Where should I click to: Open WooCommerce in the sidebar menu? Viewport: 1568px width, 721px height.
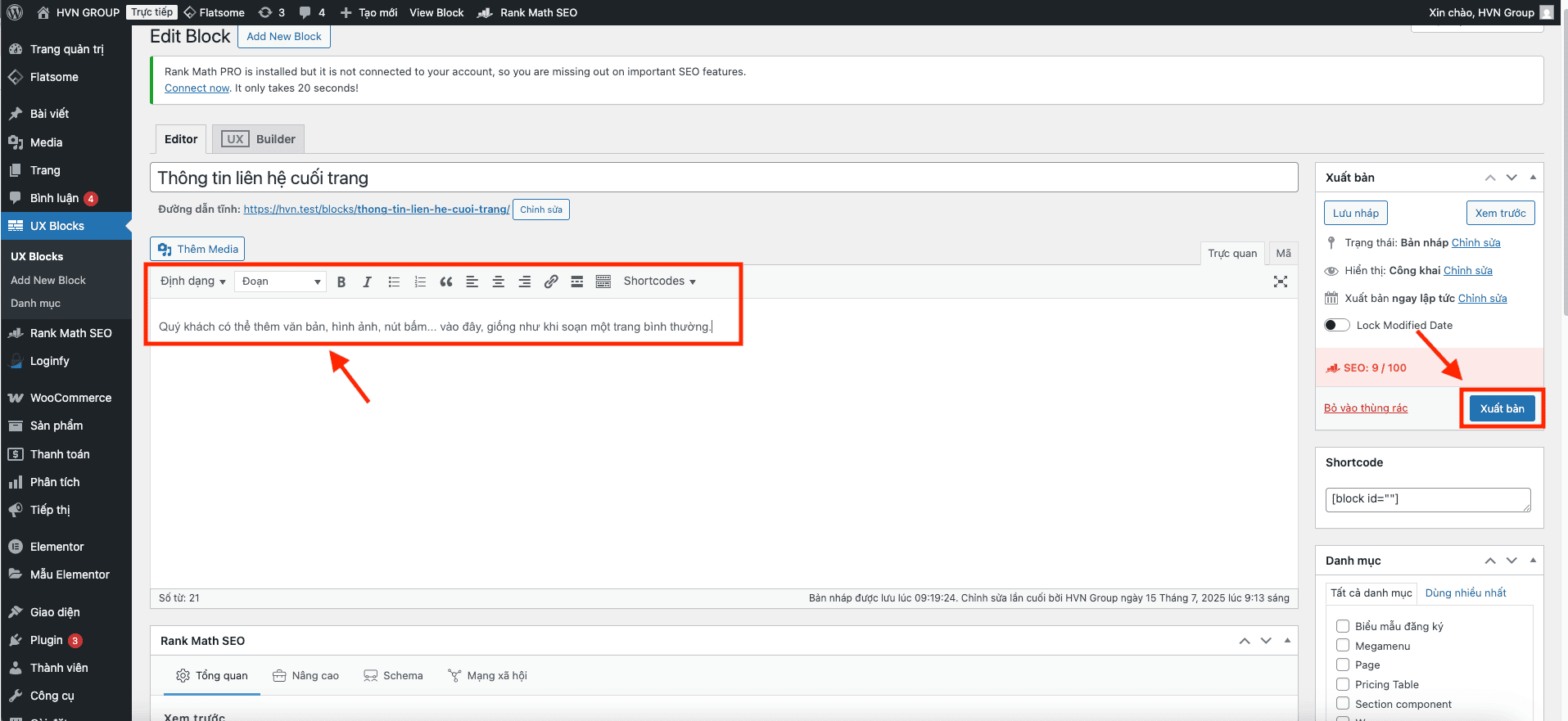pos(70,398)
